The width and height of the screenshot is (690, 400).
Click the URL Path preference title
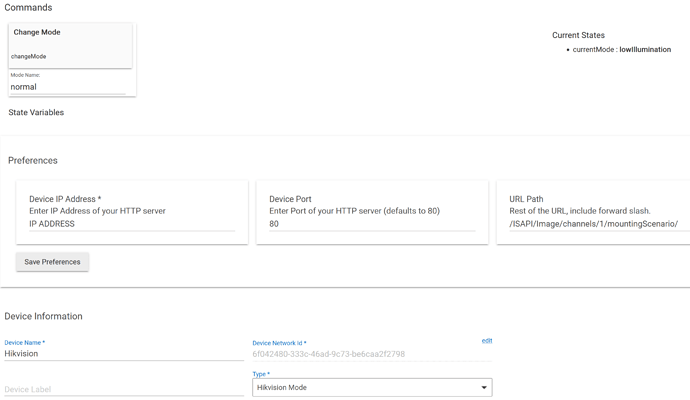click(526, 199)
